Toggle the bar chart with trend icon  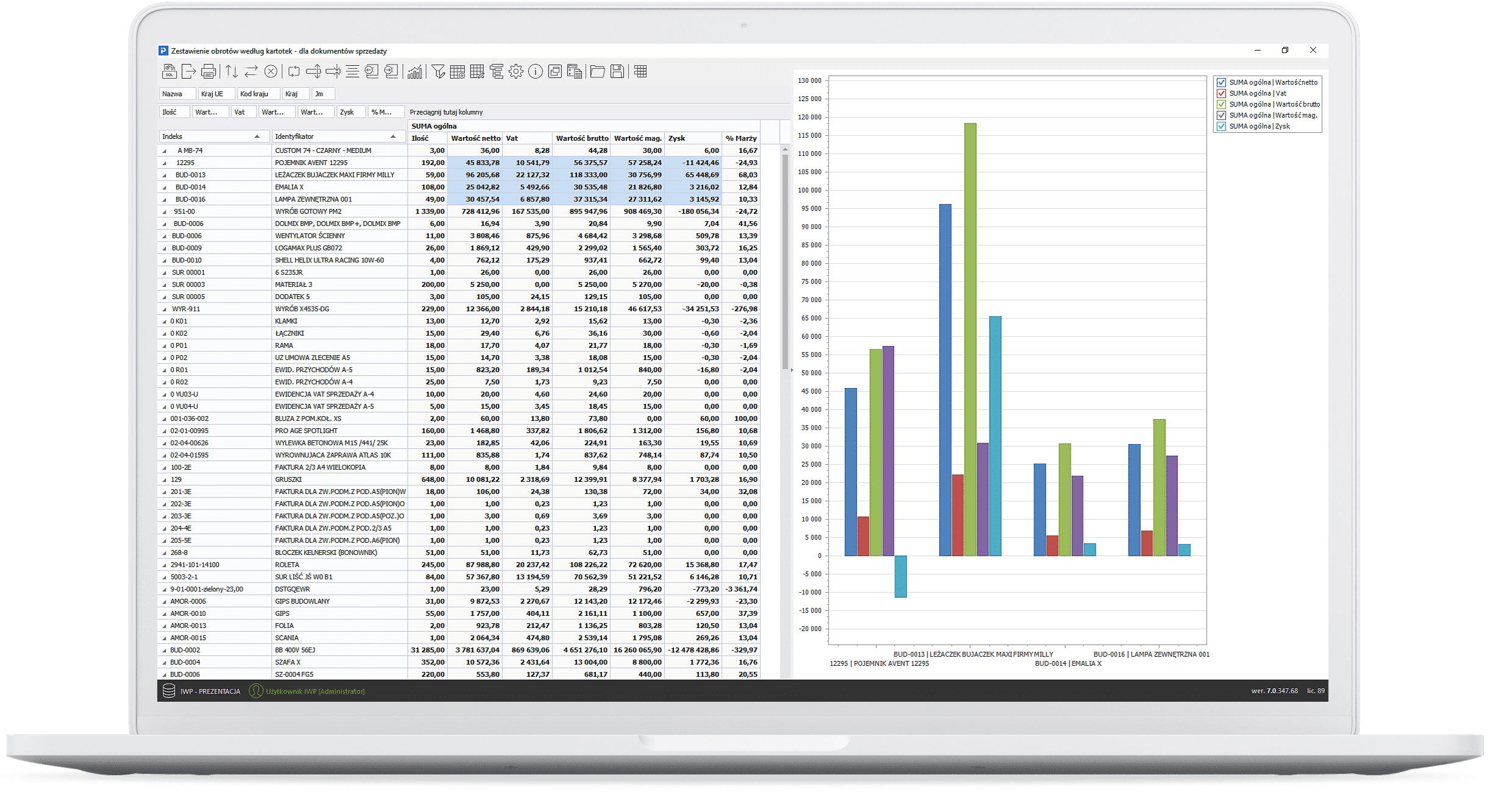pyautogui.click(x=415, y=72)
